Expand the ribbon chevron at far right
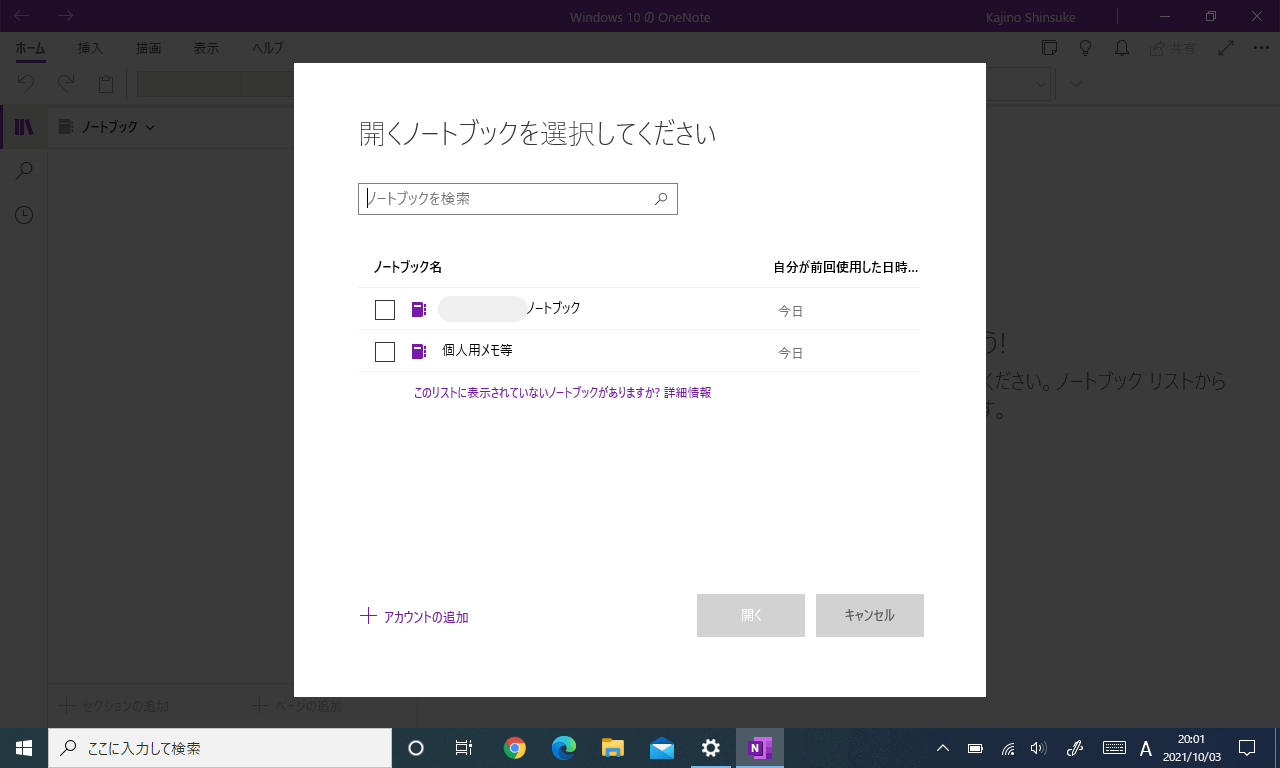Image resolution: width=1280 pixels, height=768 pixels. tap(1076, 84)
